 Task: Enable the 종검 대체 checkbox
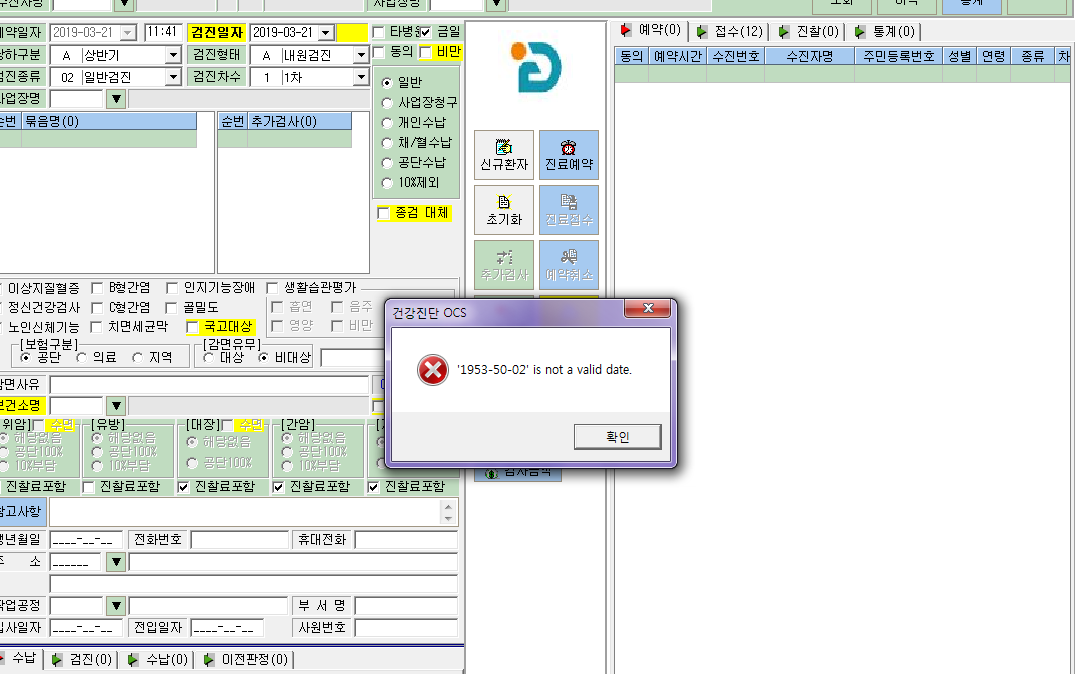(x=383, y=213)
